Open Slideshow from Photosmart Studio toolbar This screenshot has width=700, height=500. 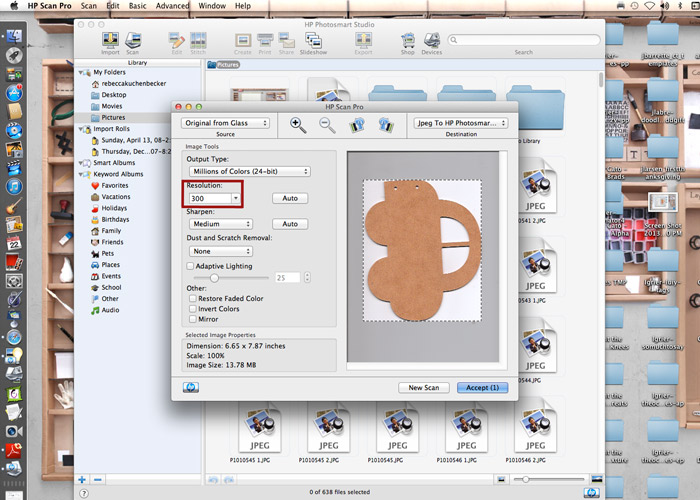tap(313, 43)
